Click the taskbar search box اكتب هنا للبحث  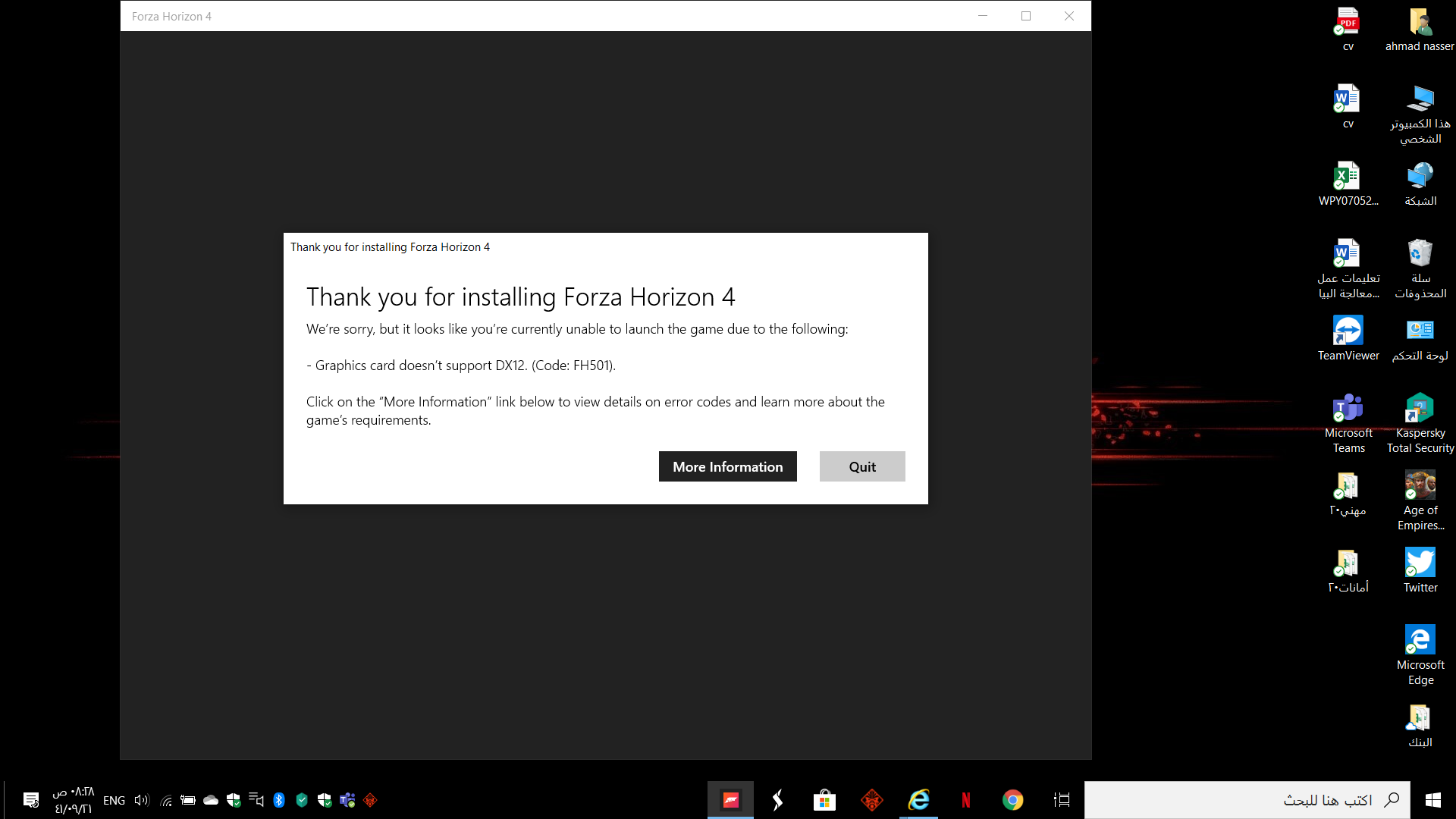click(x=1247, y=800)
